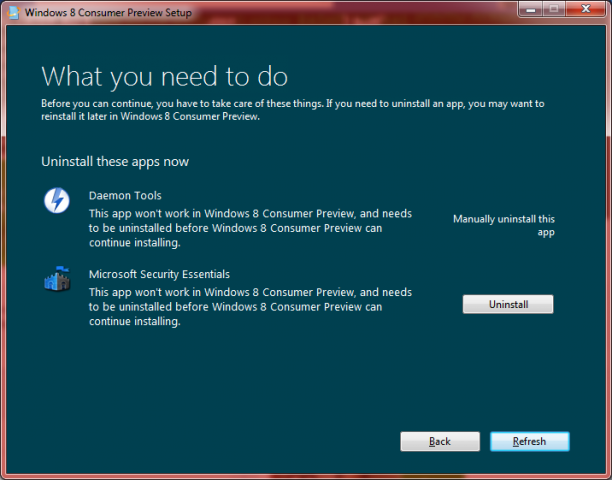612x480 pixels.
Task: Refresh the compatibility list
Action: point(530,441)
